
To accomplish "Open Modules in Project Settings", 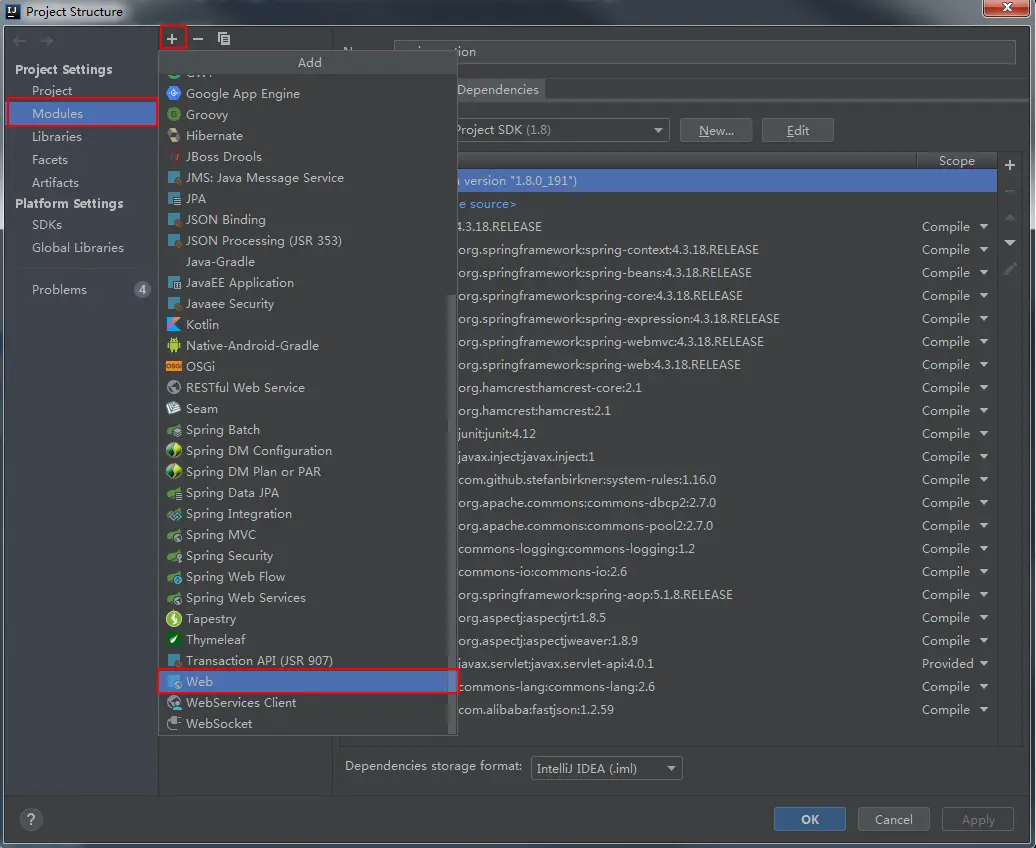I will [83, 114].
